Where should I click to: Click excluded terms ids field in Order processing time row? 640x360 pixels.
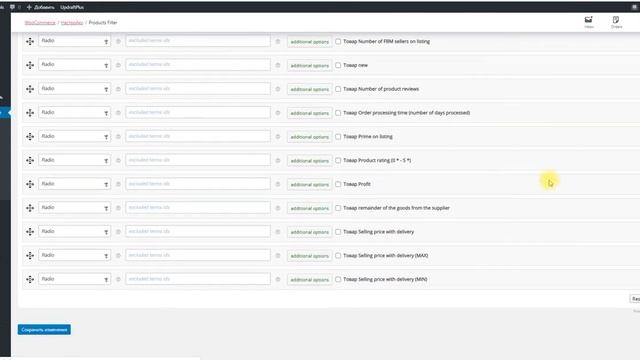pos(198,112)
